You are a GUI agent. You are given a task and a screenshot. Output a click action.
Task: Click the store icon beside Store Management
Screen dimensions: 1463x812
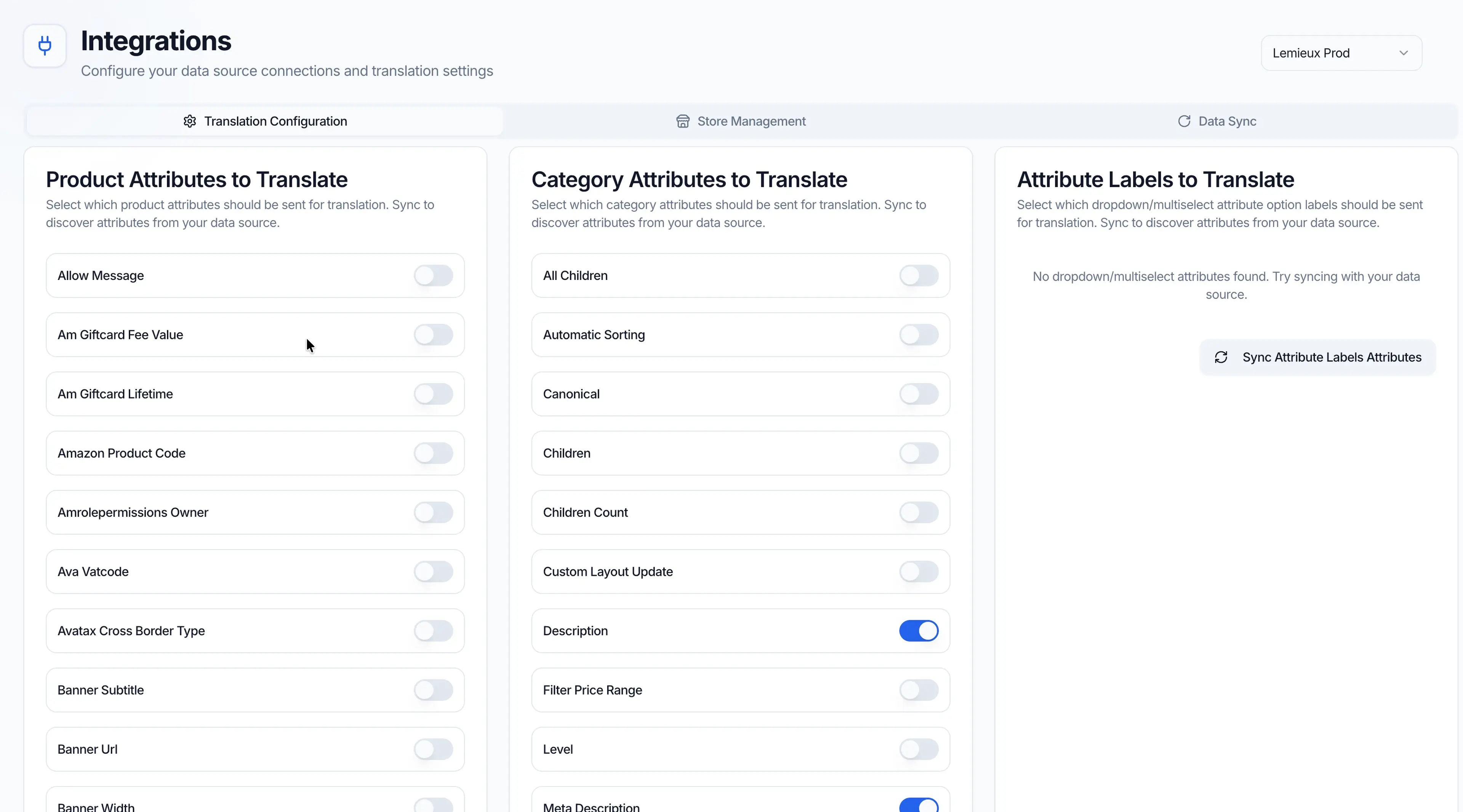[683, 121]
